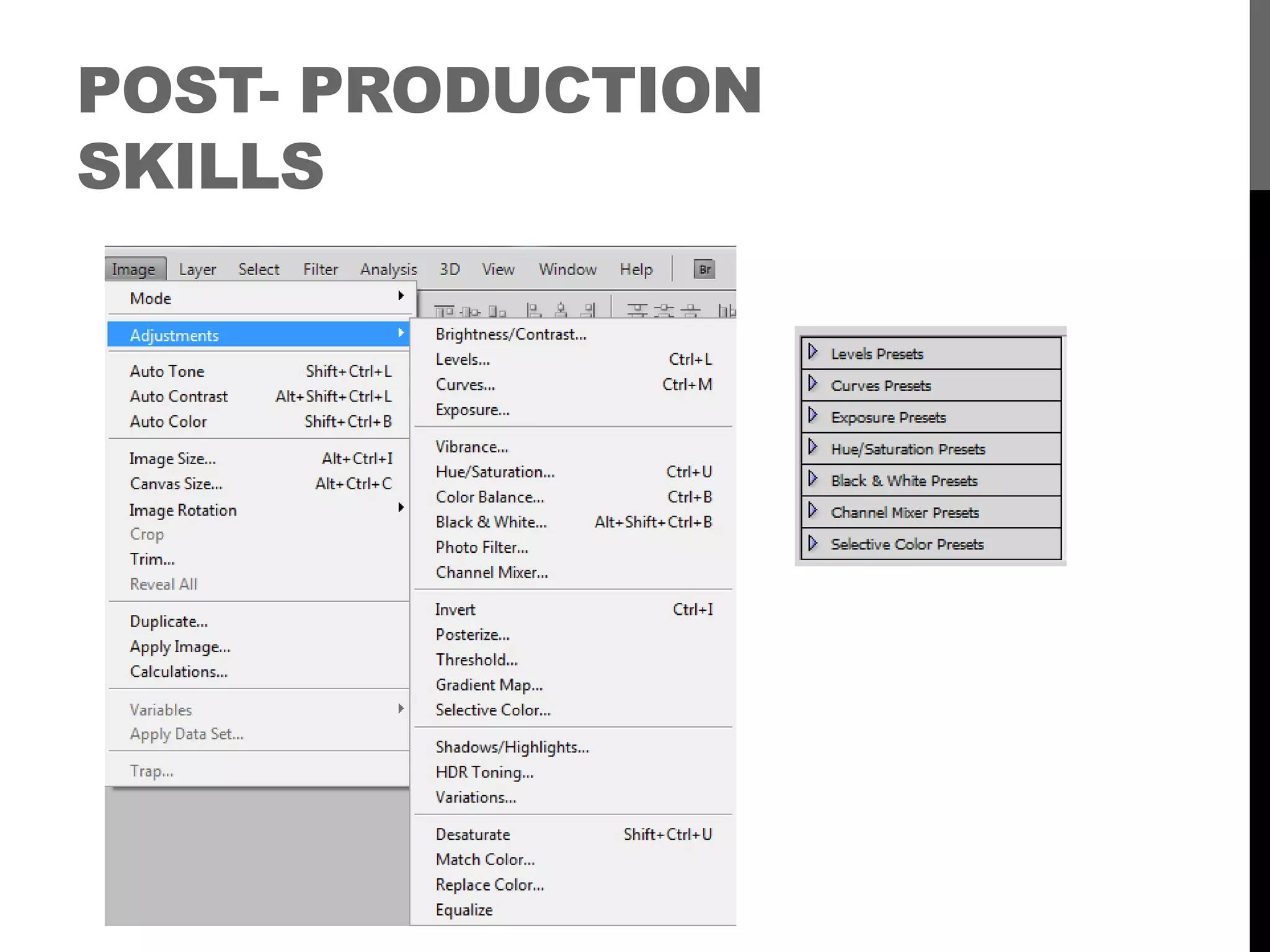Click the Align top edges icon

pyautogui.click(x=444, y=311)
